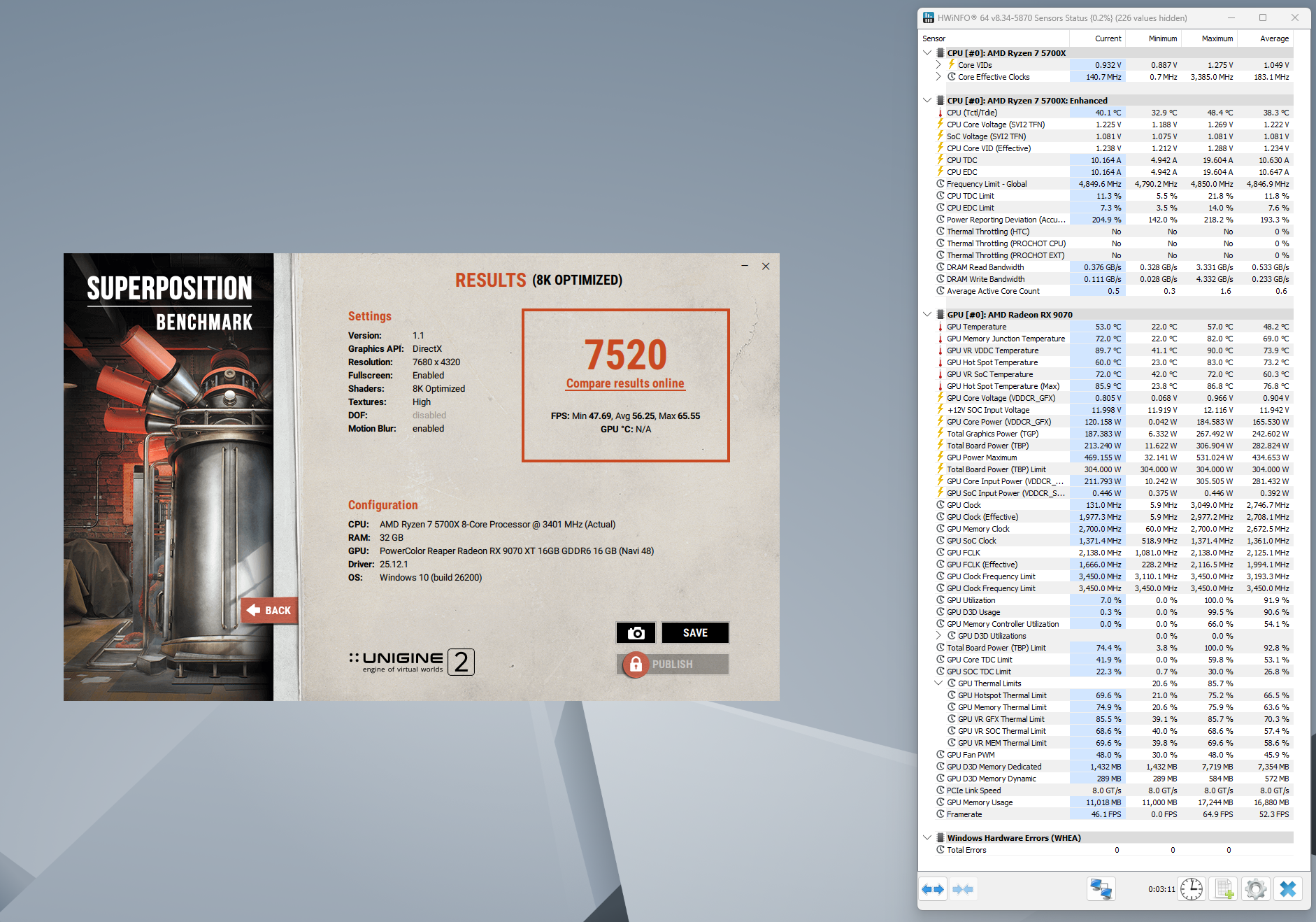
Task: Select the CPU Core Voltage (SVI2 TFN) row label
Action: click(x=996, y=125)
